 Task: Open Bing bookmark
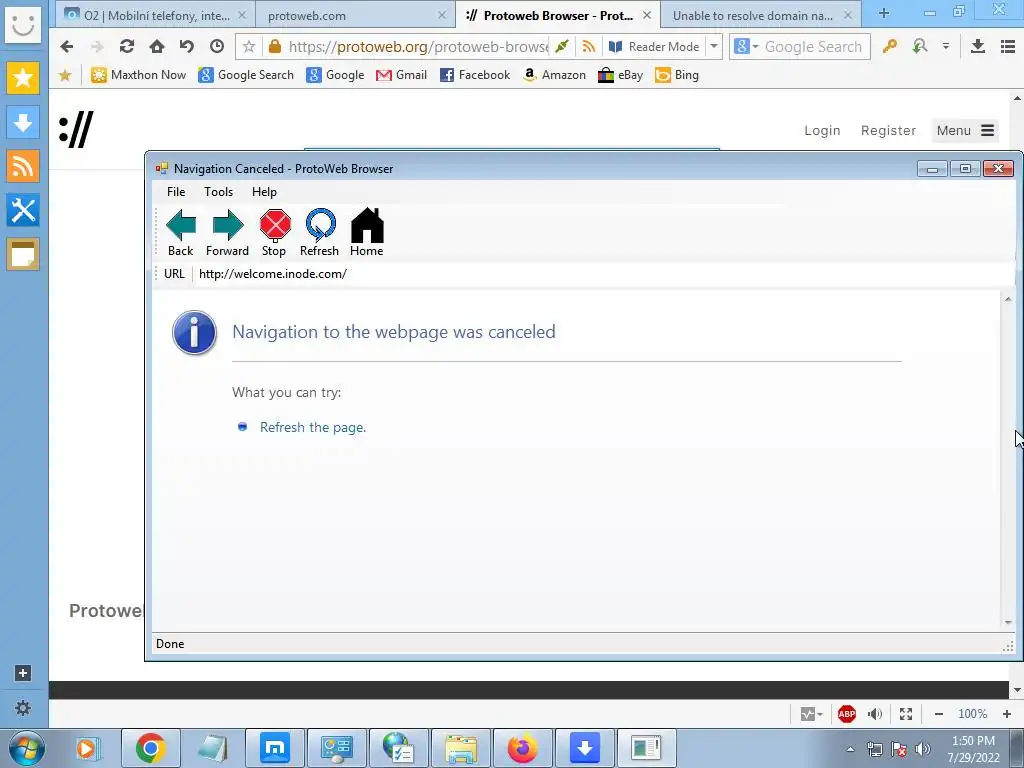point(677,75)
